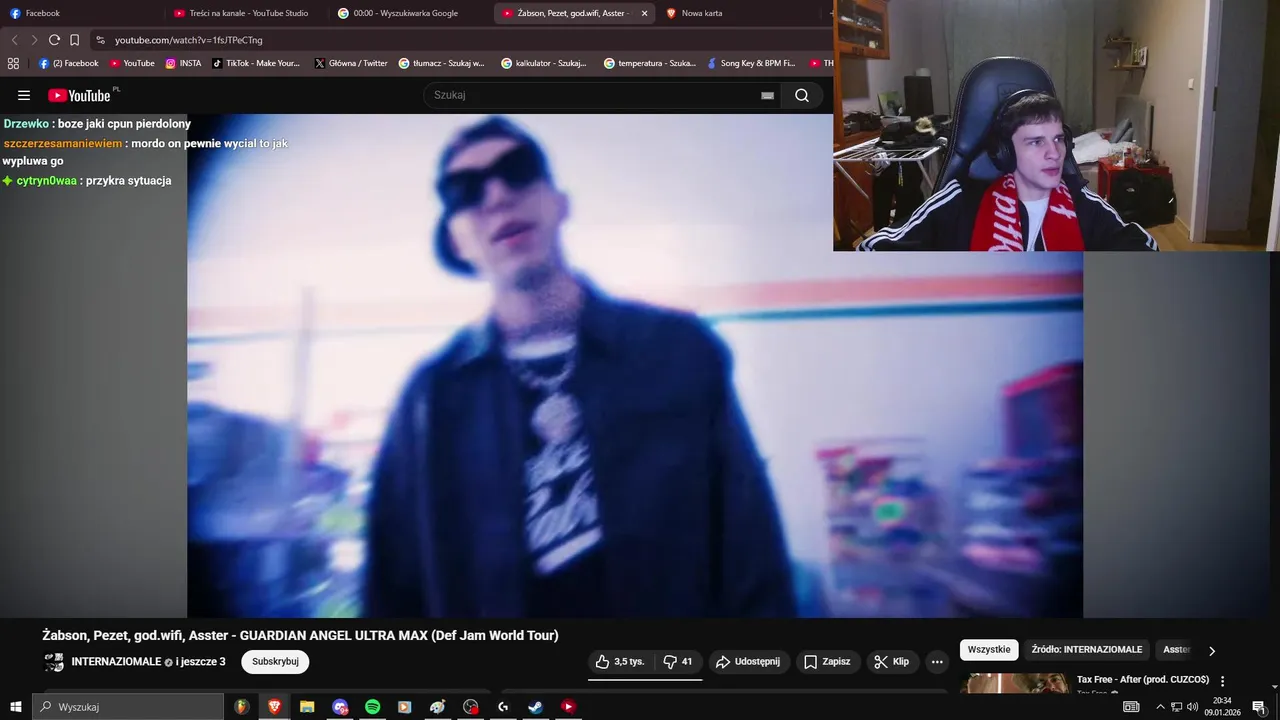
Task: Create a clip with the Klip button
Action: click(891, 662)
